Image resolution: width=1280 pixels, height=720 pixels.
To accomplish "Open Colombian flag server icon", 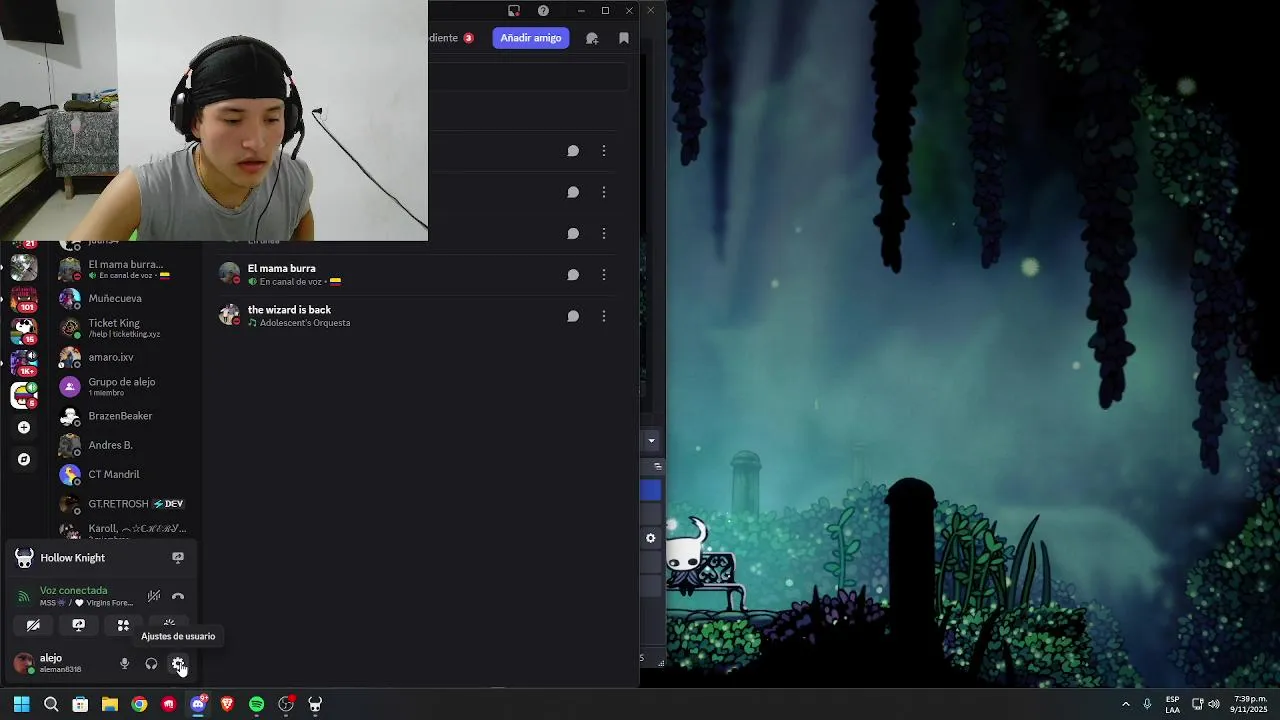I will pyautogui.click(x=24, y=396).
